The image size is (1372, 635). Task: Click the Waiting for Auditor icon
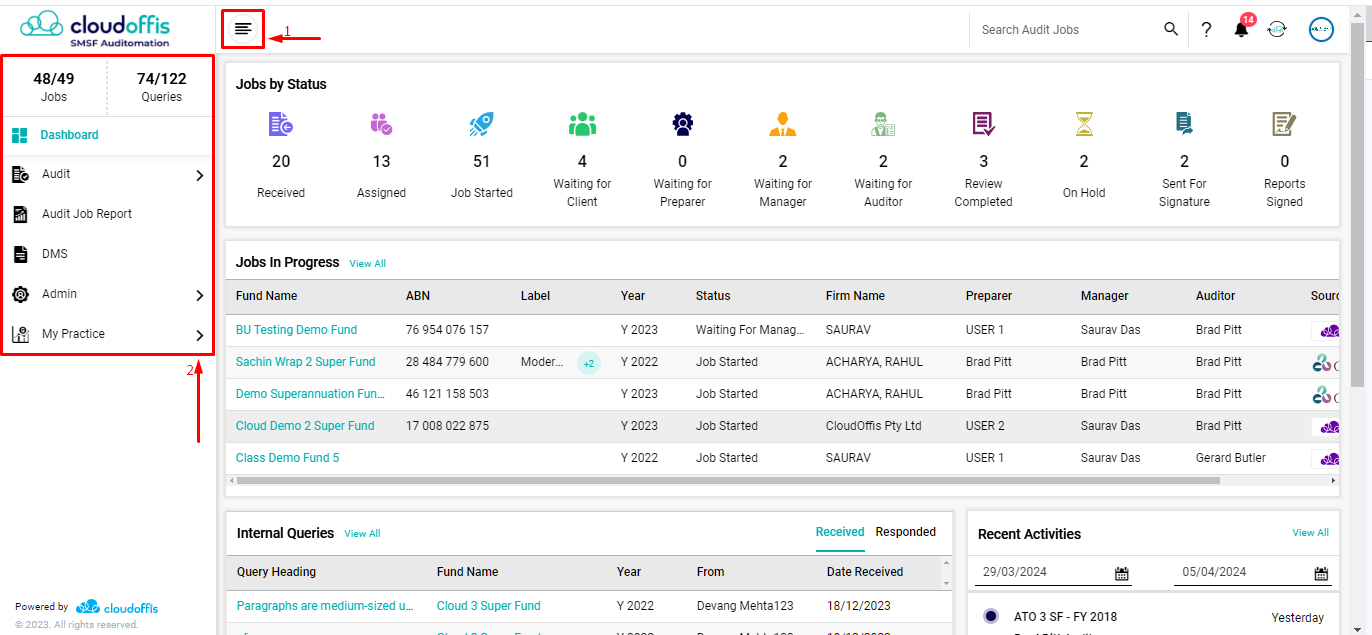tap(883, 124)
